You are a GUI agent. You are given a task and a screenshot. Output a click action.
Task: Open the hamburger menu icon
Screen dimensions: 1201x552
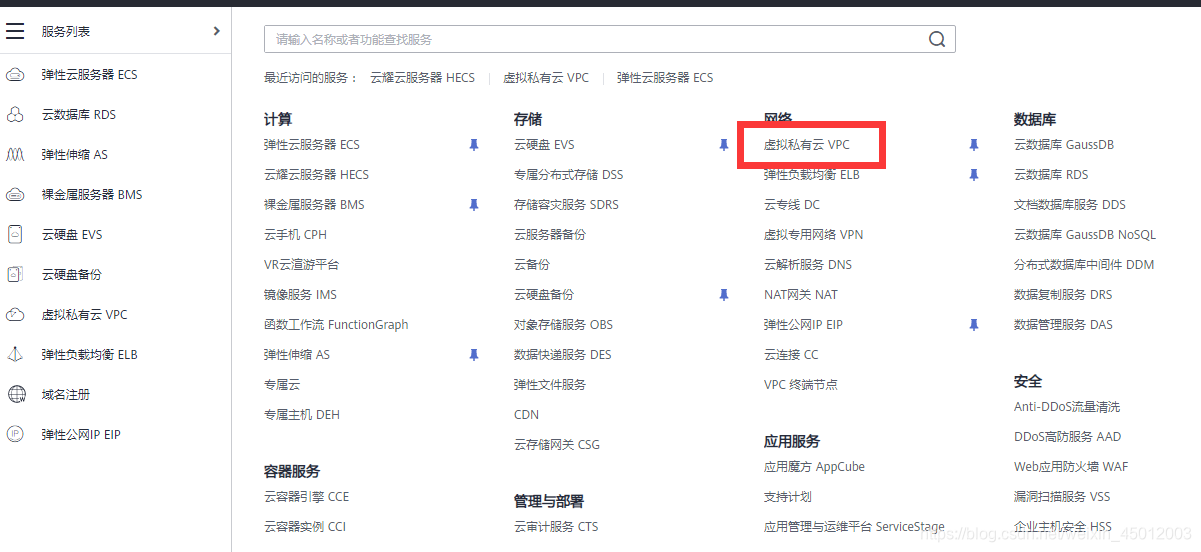pos(15,31)
